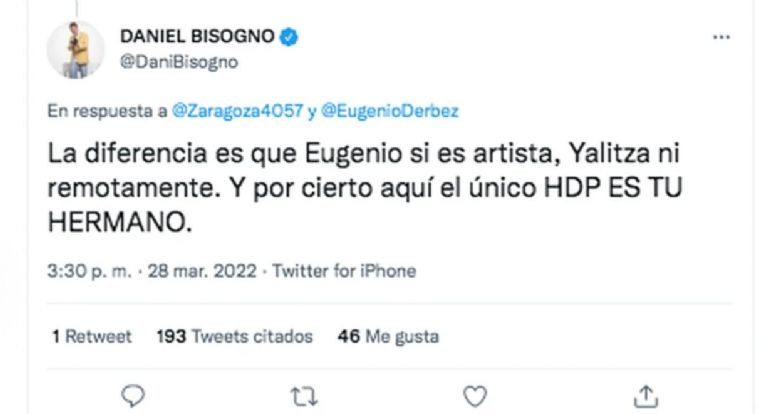This screenshot has width=768, height=414.
Task: Click the 28 mar. 2022 date
Action: tap(202, 271)
